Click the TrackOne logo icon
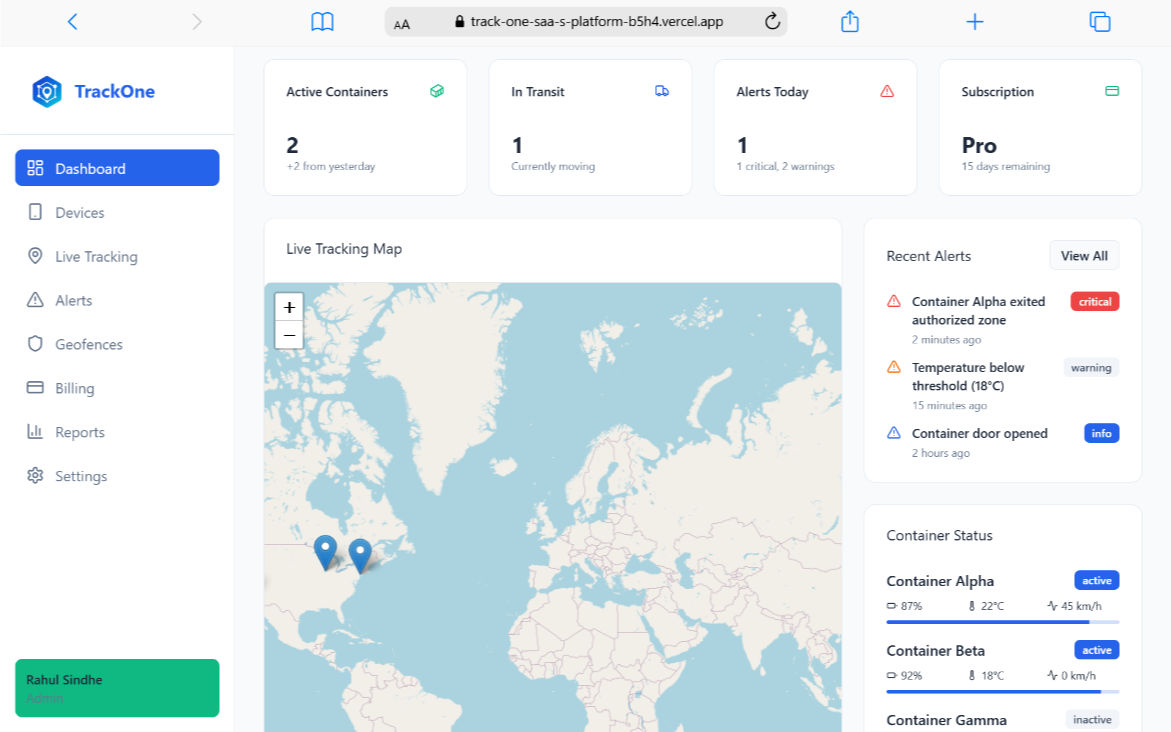1171x732 pixels. tap(47, 92)
